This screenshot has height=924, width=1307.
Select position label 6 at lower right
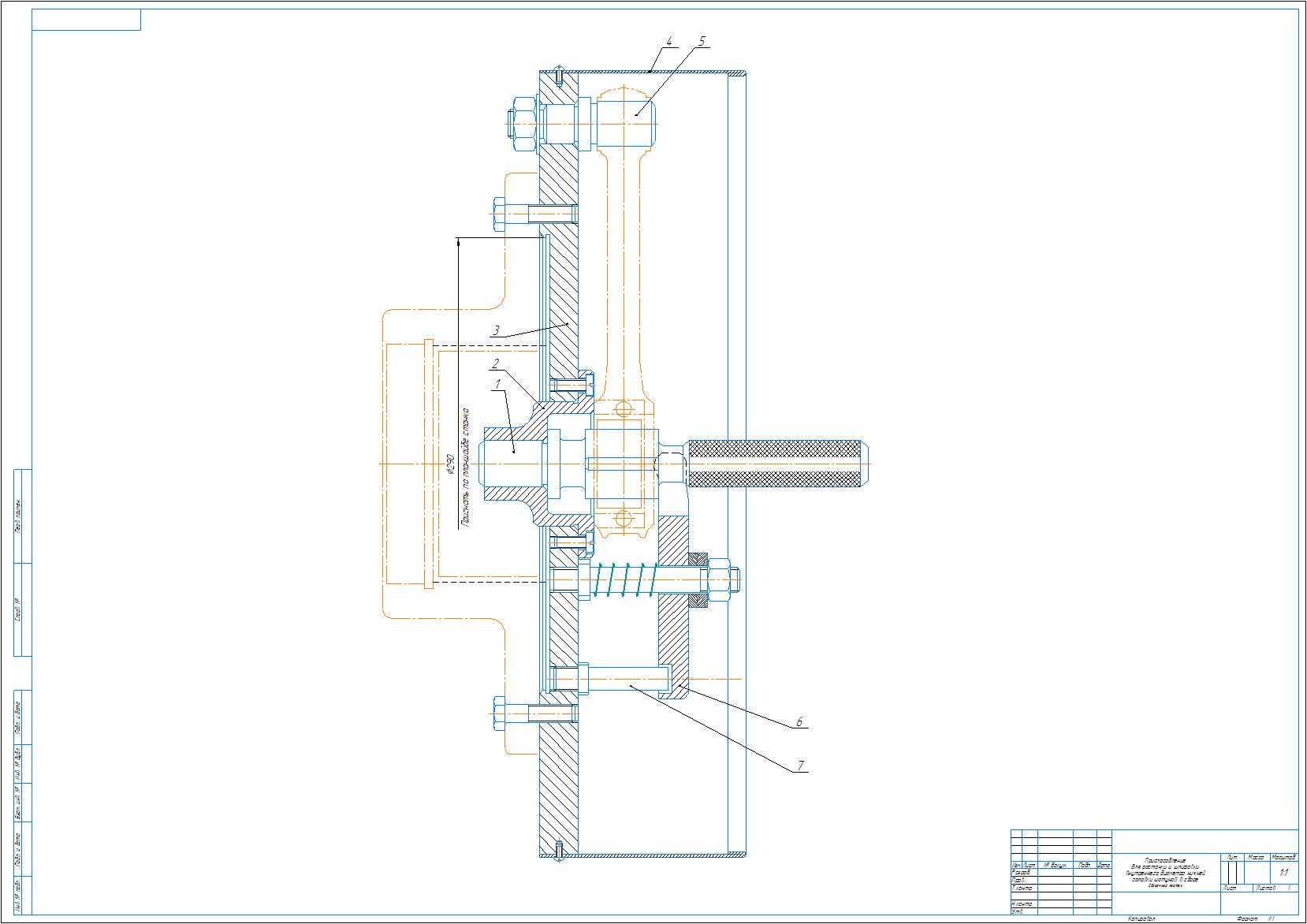[x=799, y=721]
